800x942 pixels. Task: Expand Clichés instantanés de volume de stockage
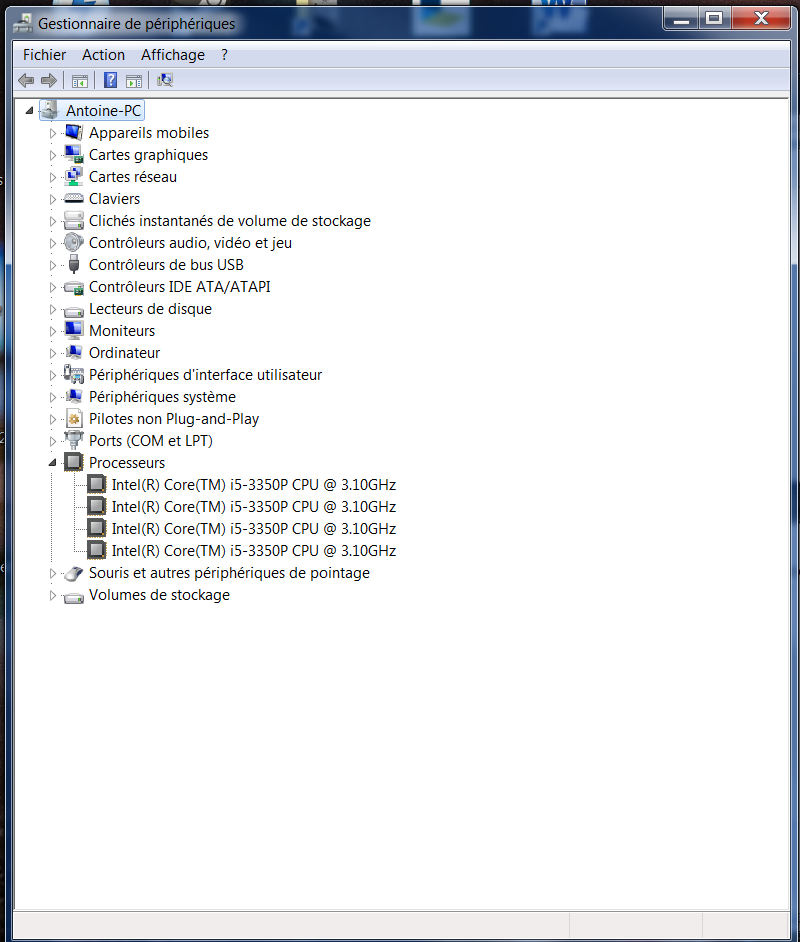(53, 221)
